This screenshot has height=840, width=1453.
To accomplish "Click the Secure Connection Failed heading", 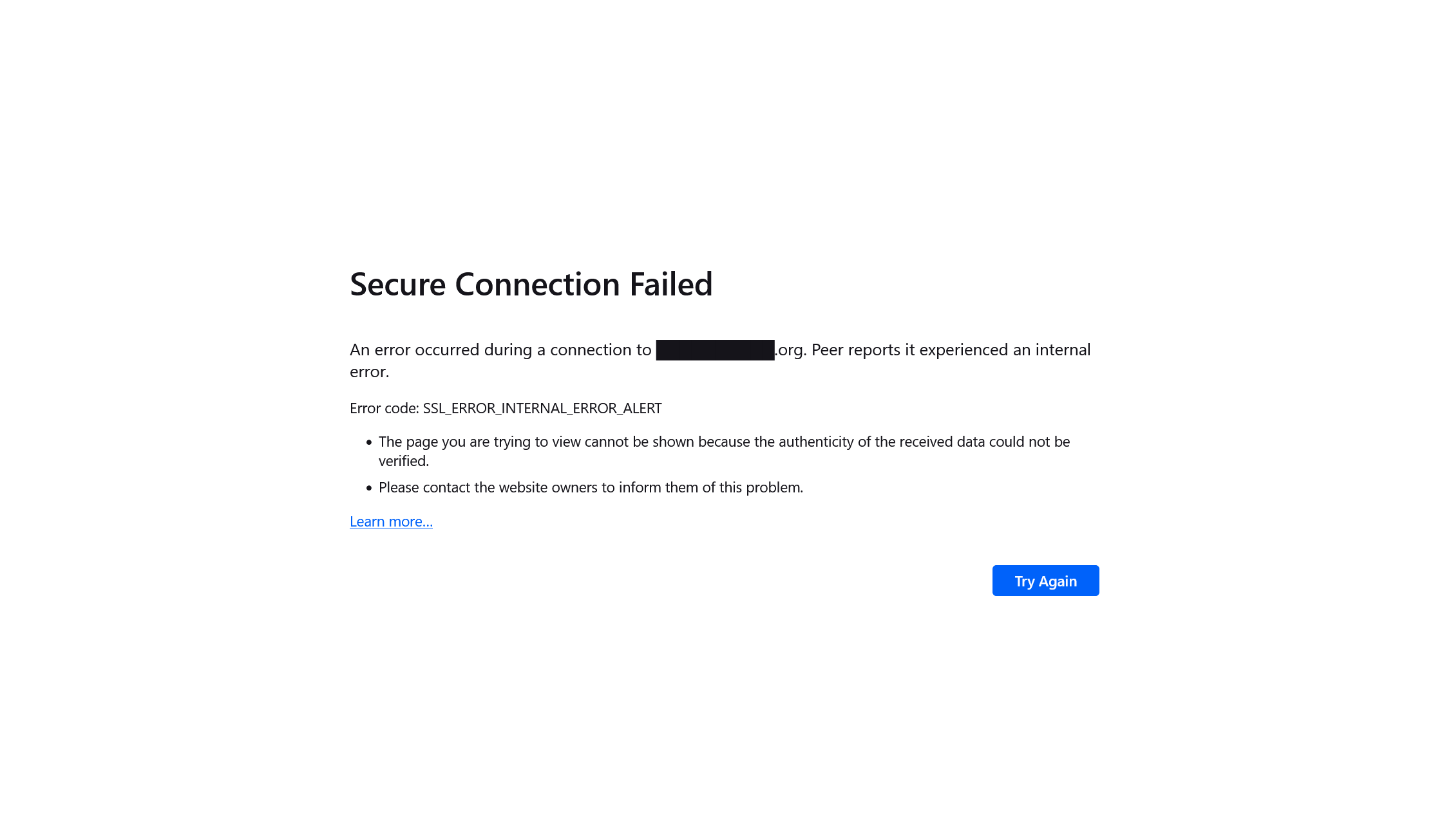I will [531, 284].
